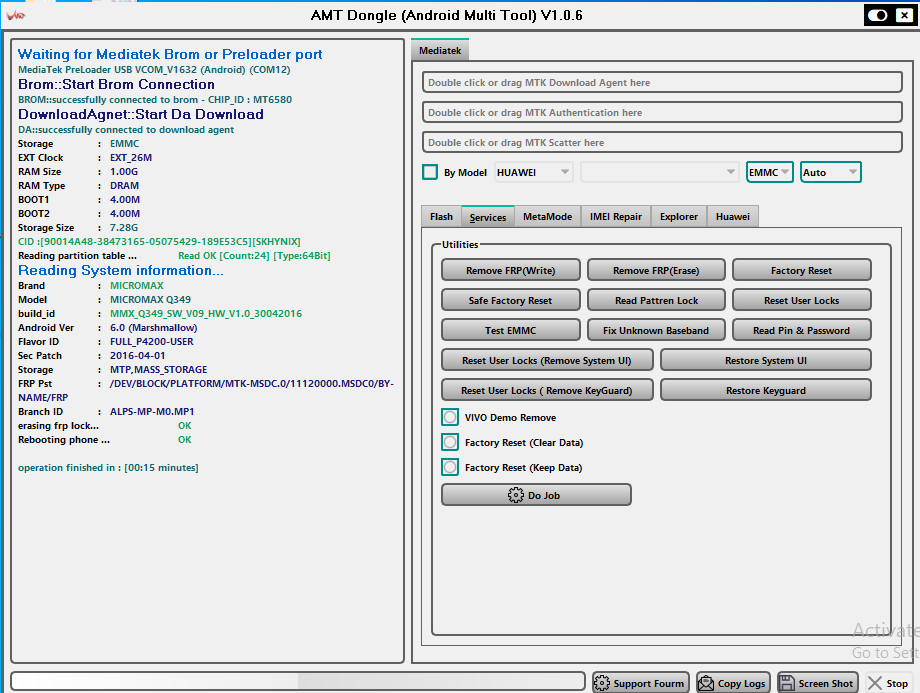Run the Test EMMC utility
Image resolution: width=920 pixels, height=693 pixels.
point(510,330)
